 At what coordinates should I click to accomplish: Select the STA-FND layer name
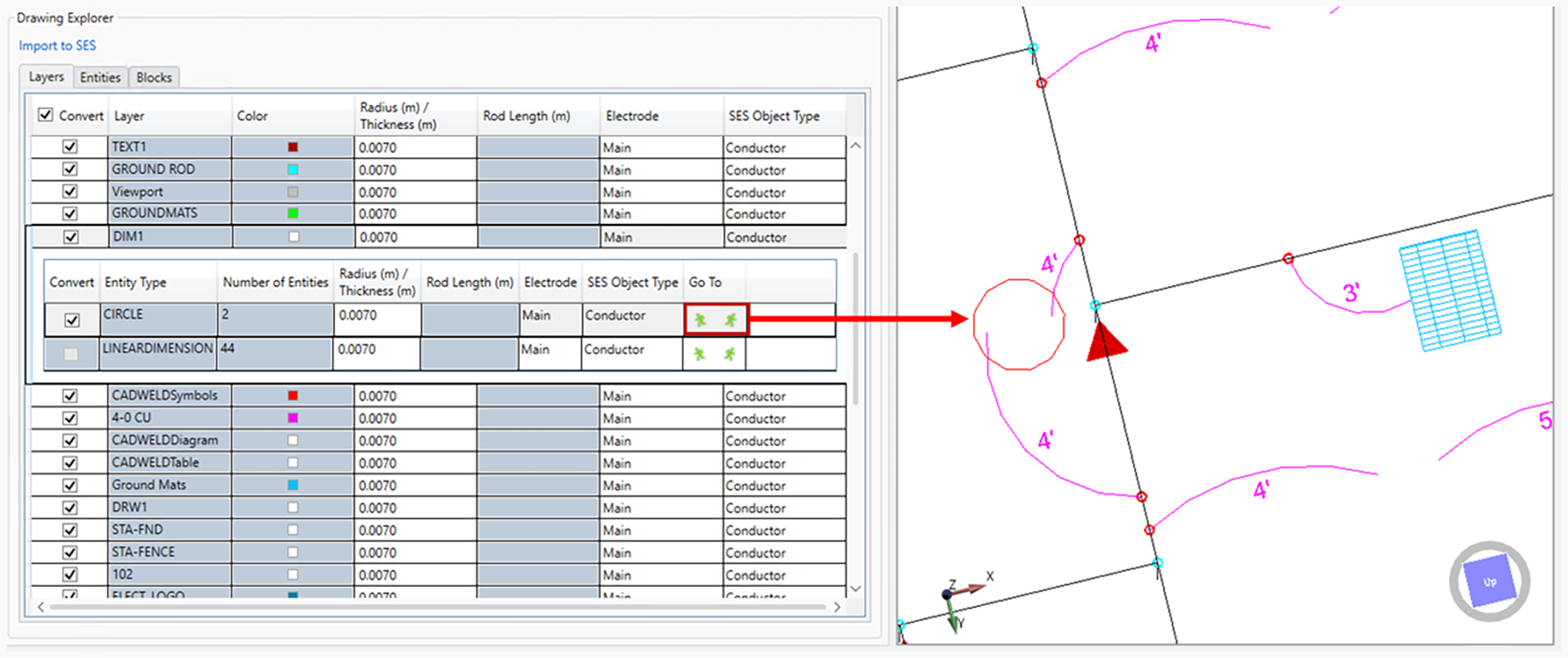[137, 530]
